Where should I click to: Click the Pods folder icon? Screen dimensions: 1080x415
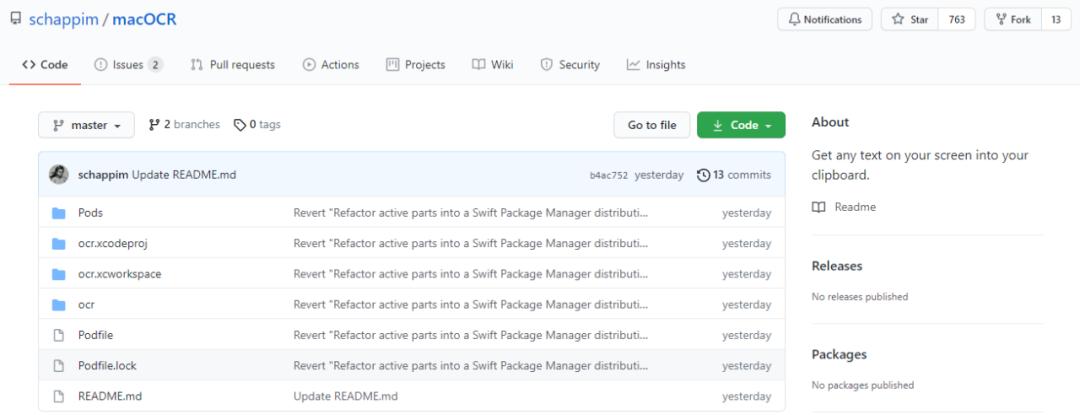click(59, 213)
